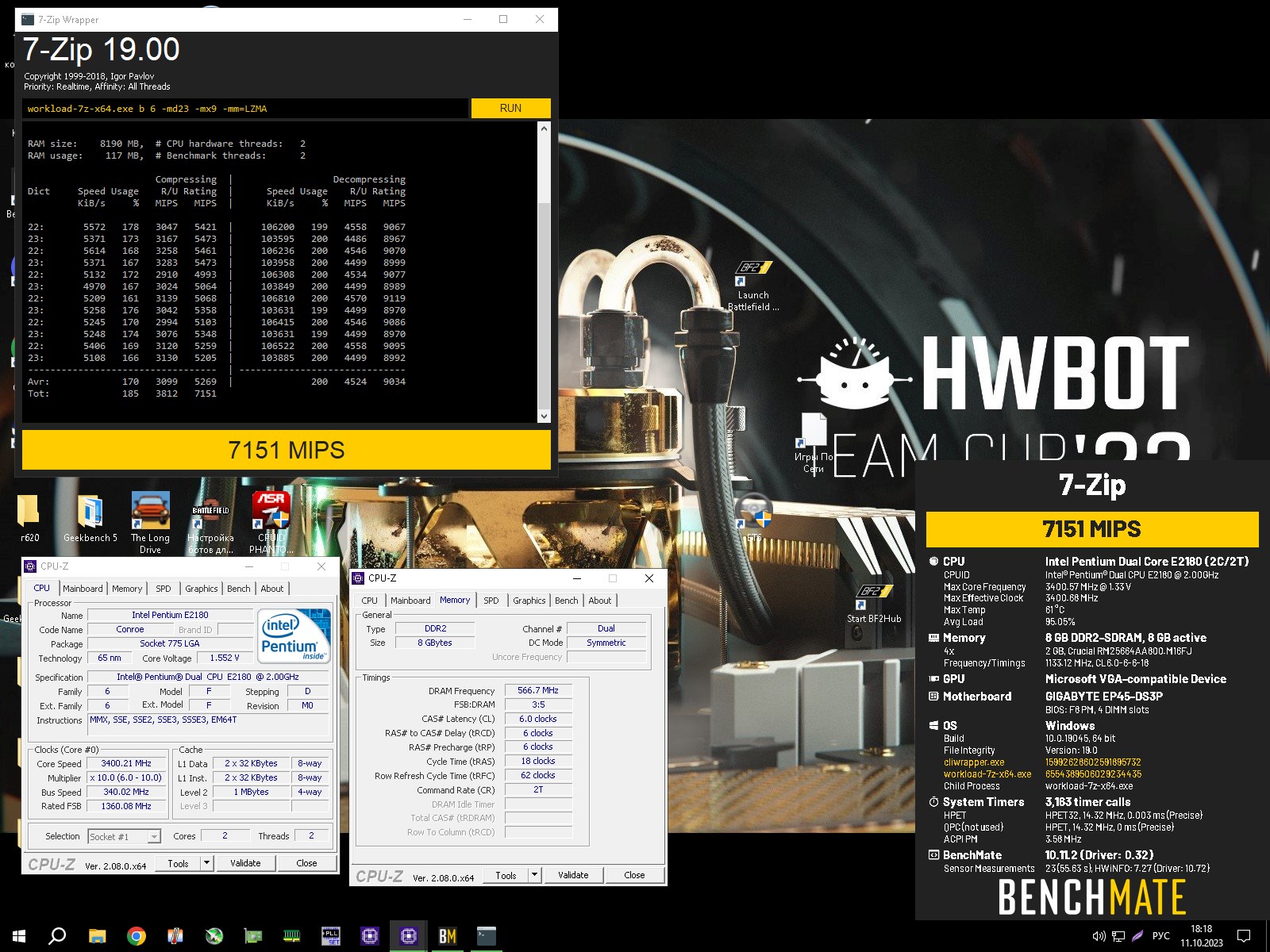Screen dimensions: 1270x952
Task: Switch the РУС input language indicator
Action: pyautogui.click(x=1160, y=936)
